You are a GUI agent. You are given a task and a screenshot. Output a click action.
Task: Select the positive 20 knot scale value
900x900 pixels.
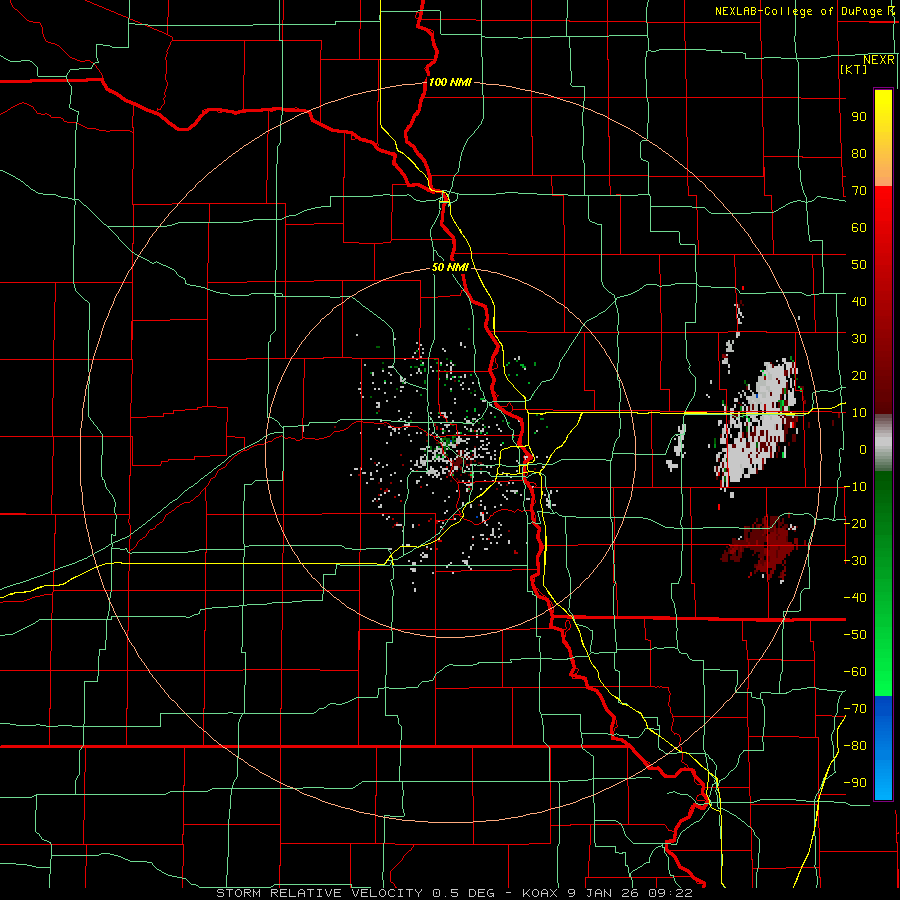point(859,375)
